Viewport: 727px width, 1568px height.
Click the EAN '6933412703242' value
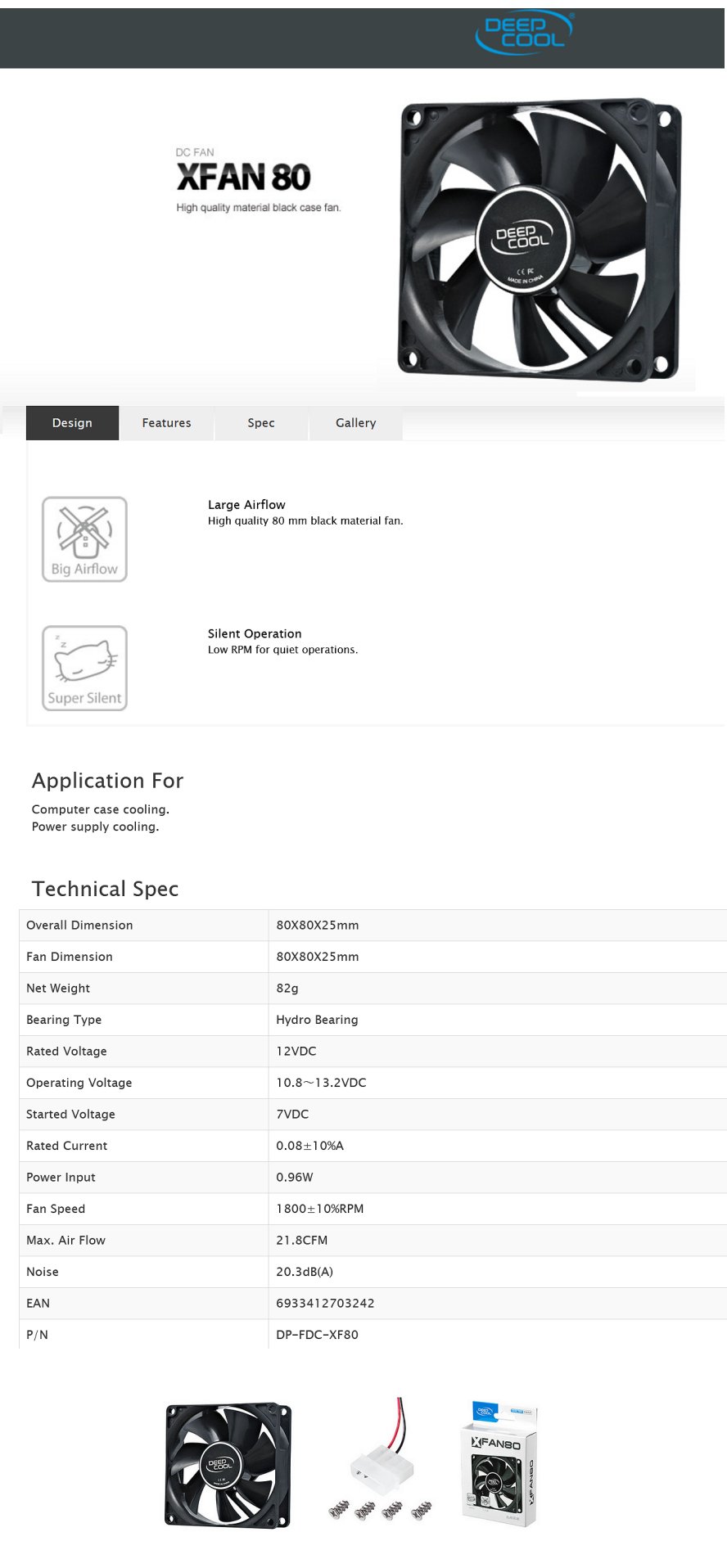click(x=325, y=1303)
